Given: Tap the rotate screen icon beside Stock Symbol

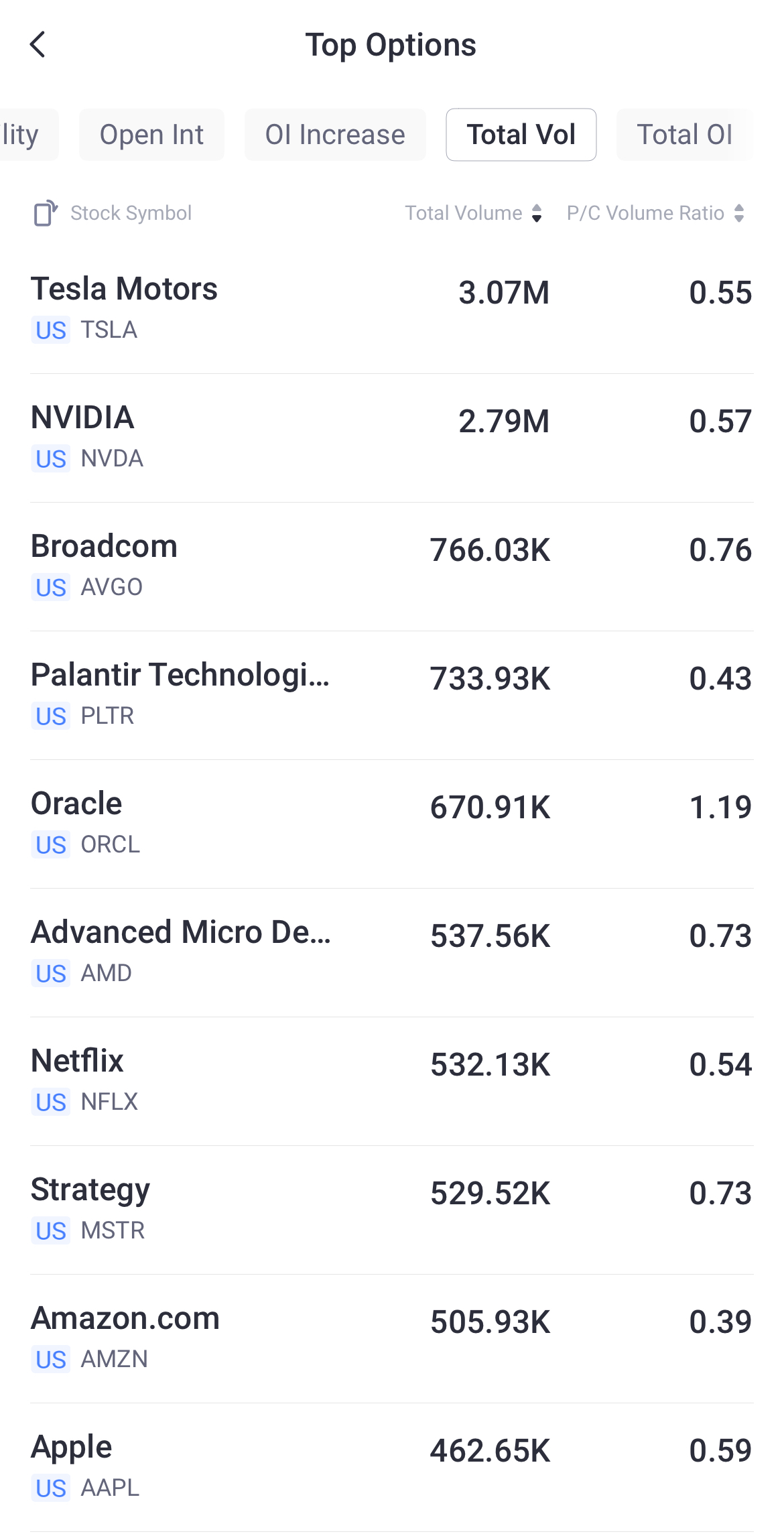Looking at the screenshot, I should point(46,213).
